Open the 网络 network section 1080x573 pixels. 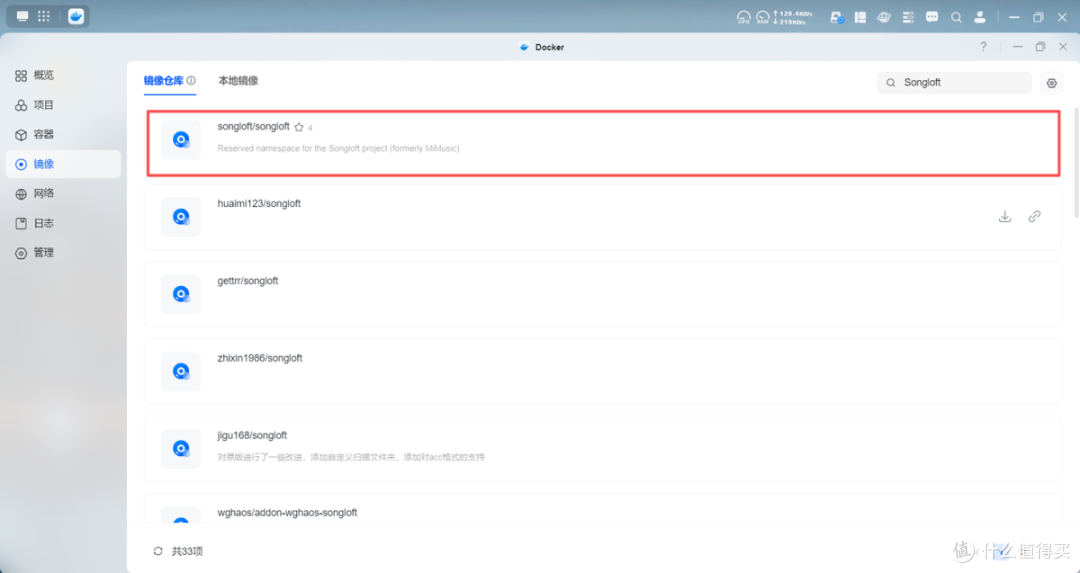(34, 194)
